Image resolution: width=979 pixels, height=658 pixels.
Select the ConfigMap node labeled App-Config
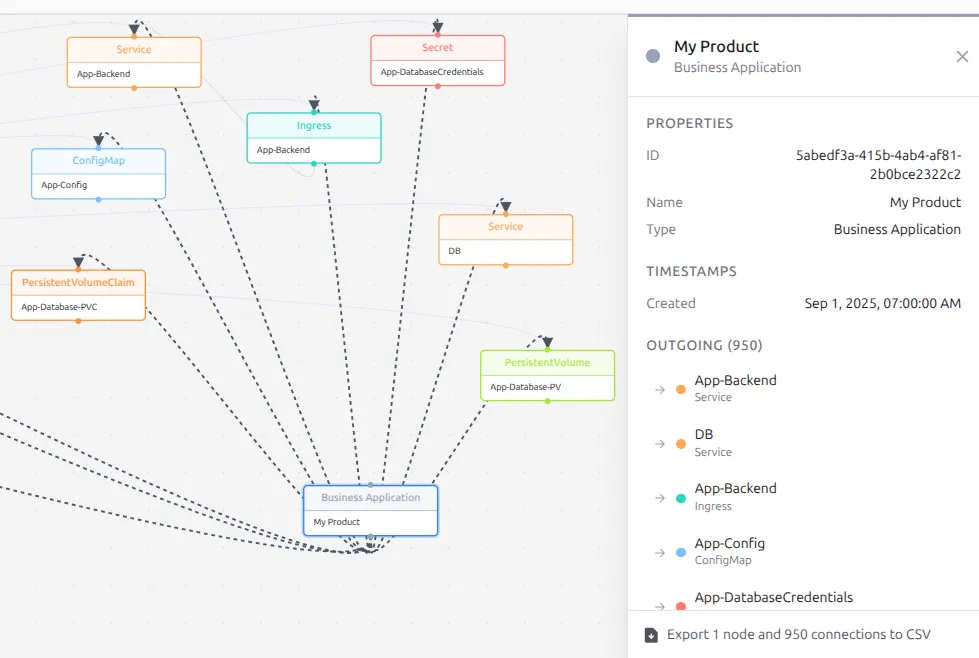click(98, 171)
